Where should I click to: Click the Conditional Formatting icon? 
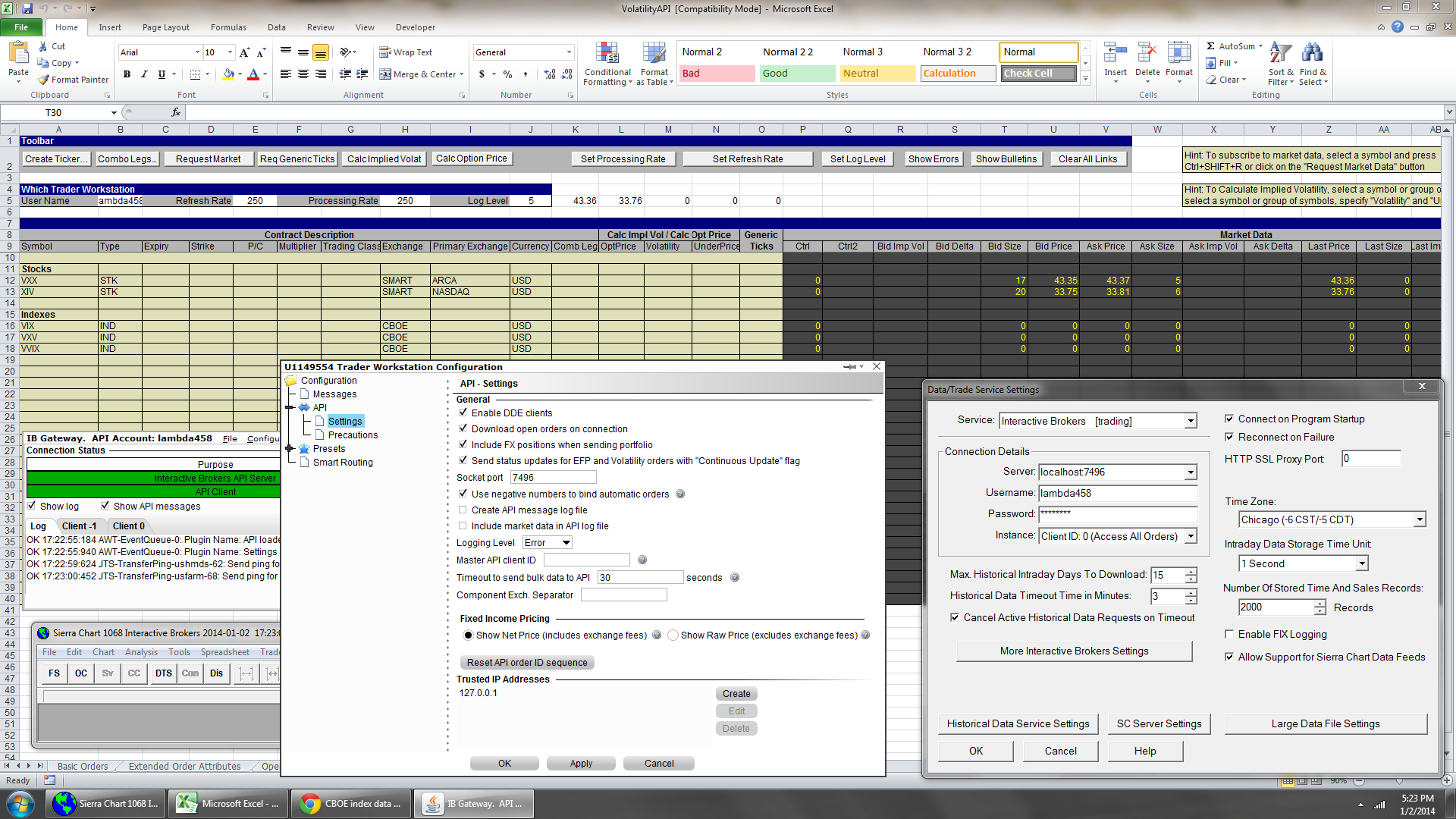(607, 53)
